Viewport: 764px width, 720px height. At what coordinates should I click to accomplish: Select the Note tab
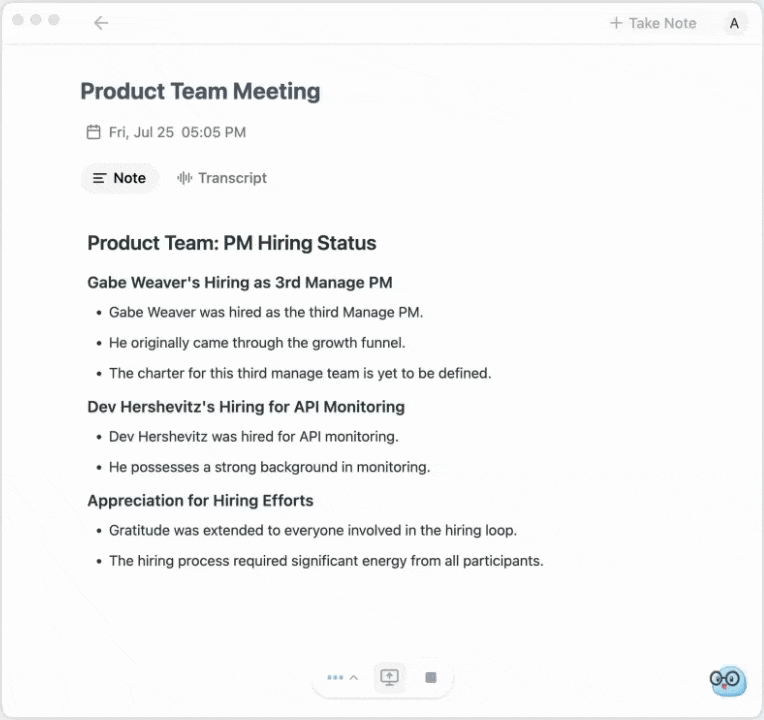[119, 178]
